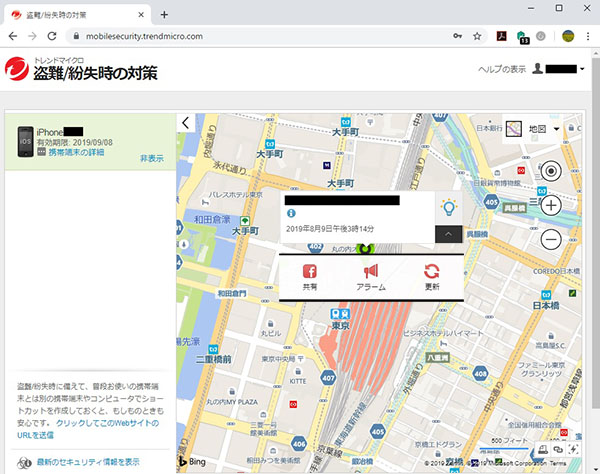Click the 有効期限: 2019/09/08 text
Viewport: 600px width, 474px height.
tap(75, 142)
